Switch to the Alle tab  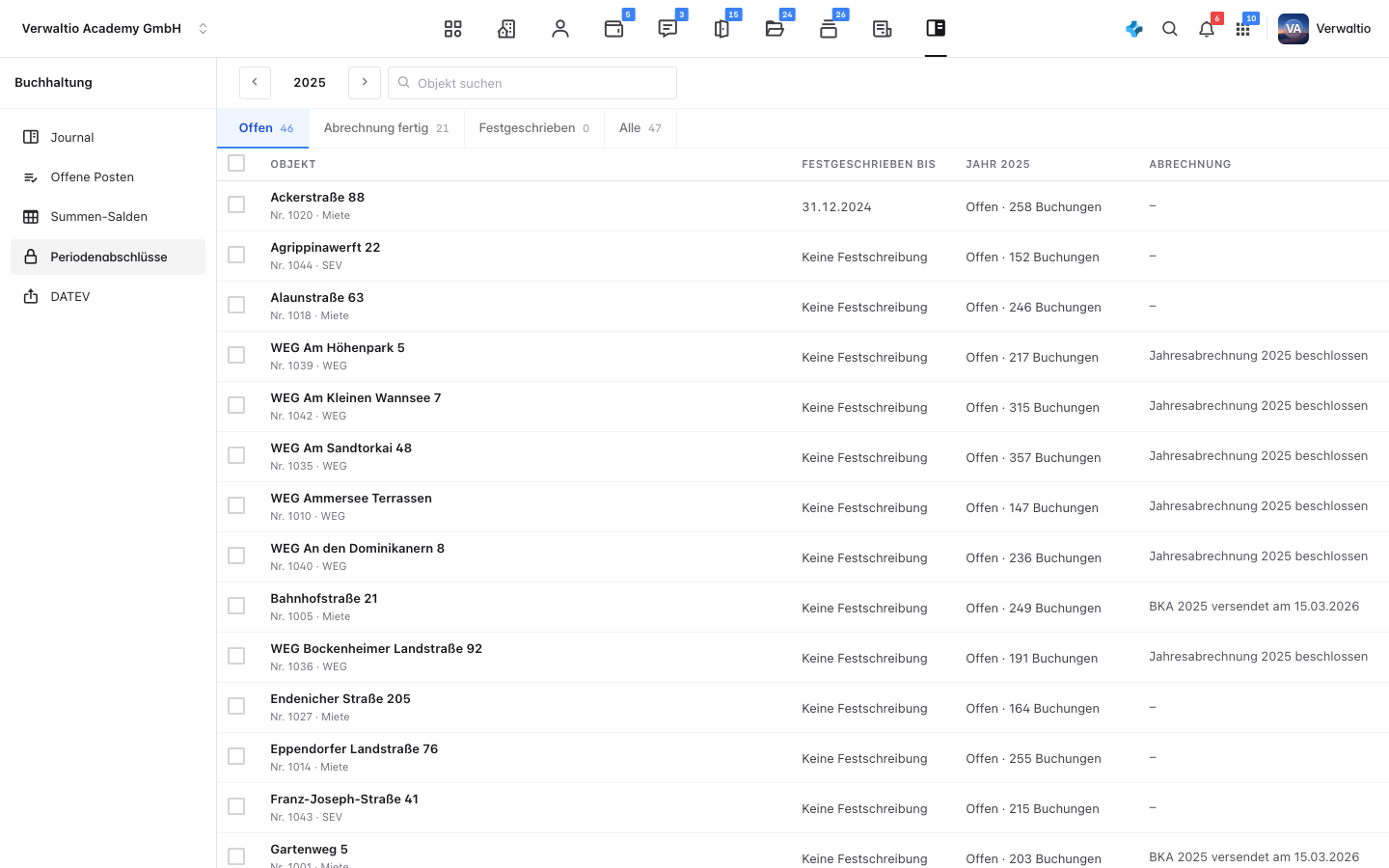[640, 128]
